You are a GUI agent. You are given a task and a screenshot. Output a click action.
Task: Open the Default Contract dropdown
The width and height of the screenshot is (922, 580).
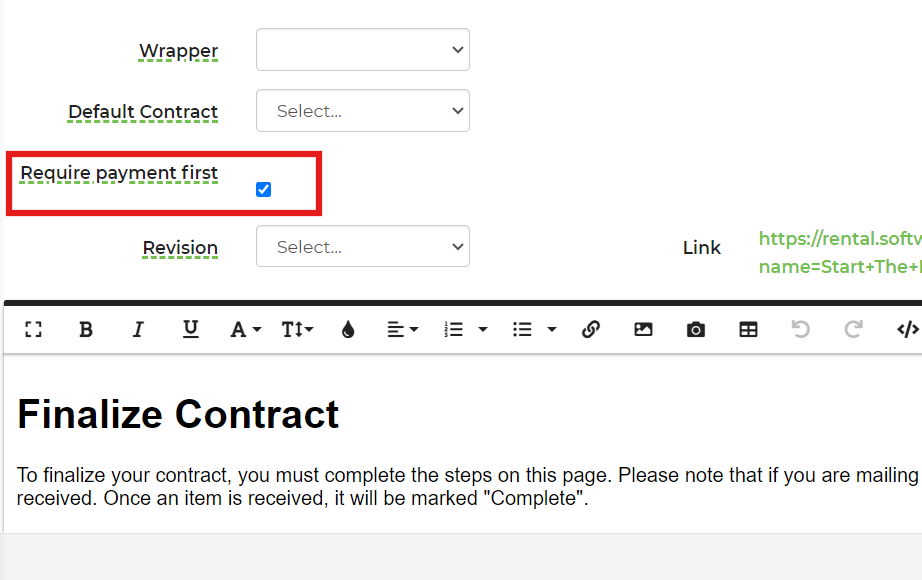(x=363, y=111)
